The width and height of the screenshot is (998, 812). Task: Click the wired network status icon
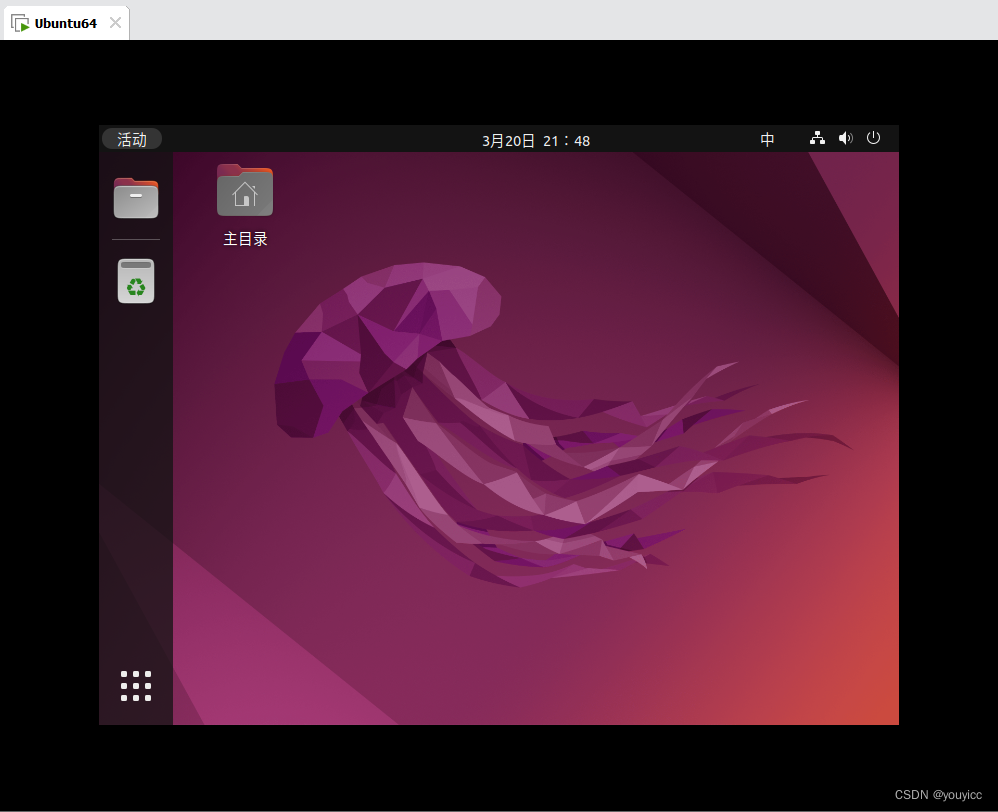(817, 138)
